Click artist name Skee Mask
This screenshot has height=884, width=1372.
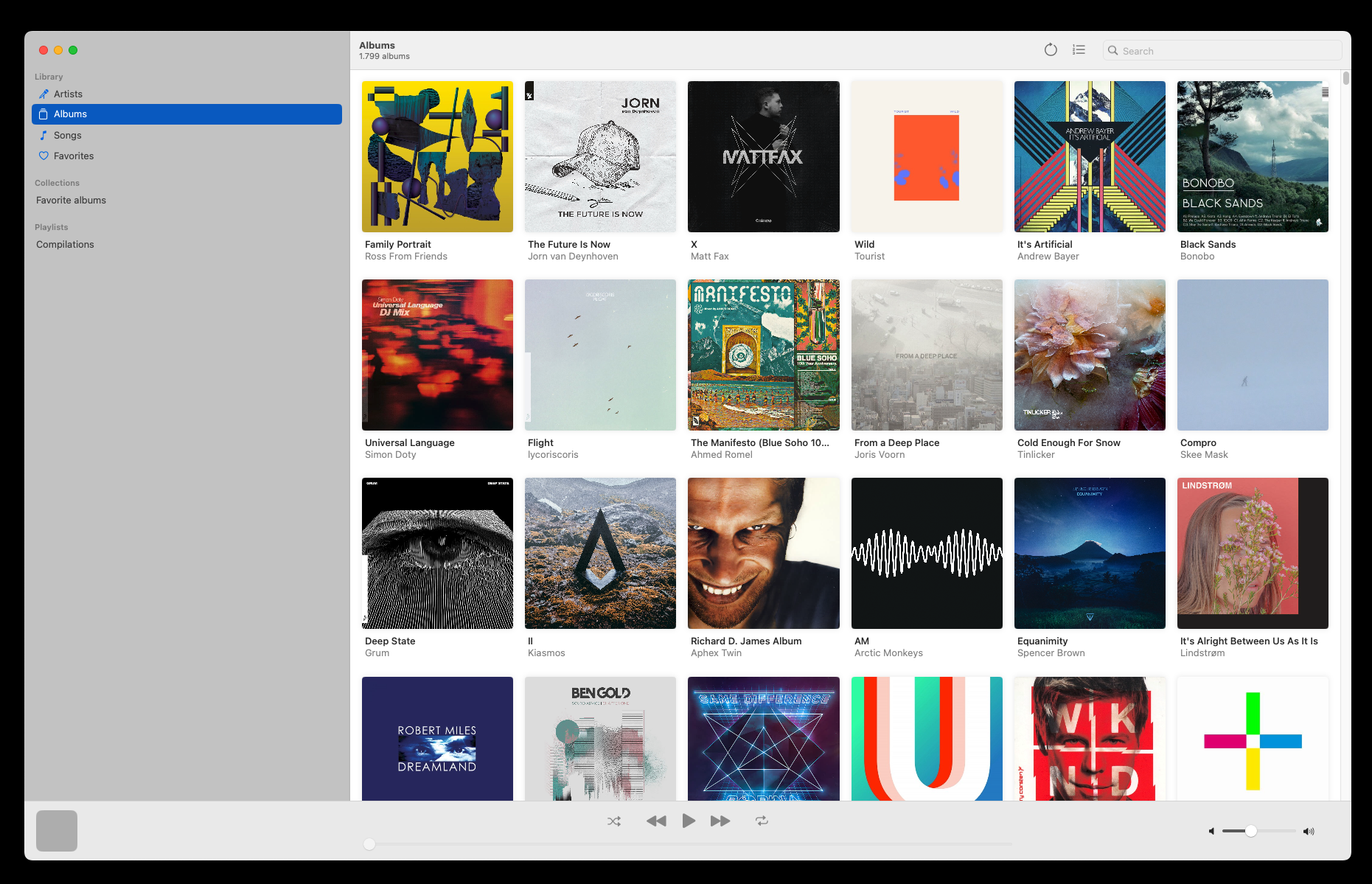coord(1204,455)
